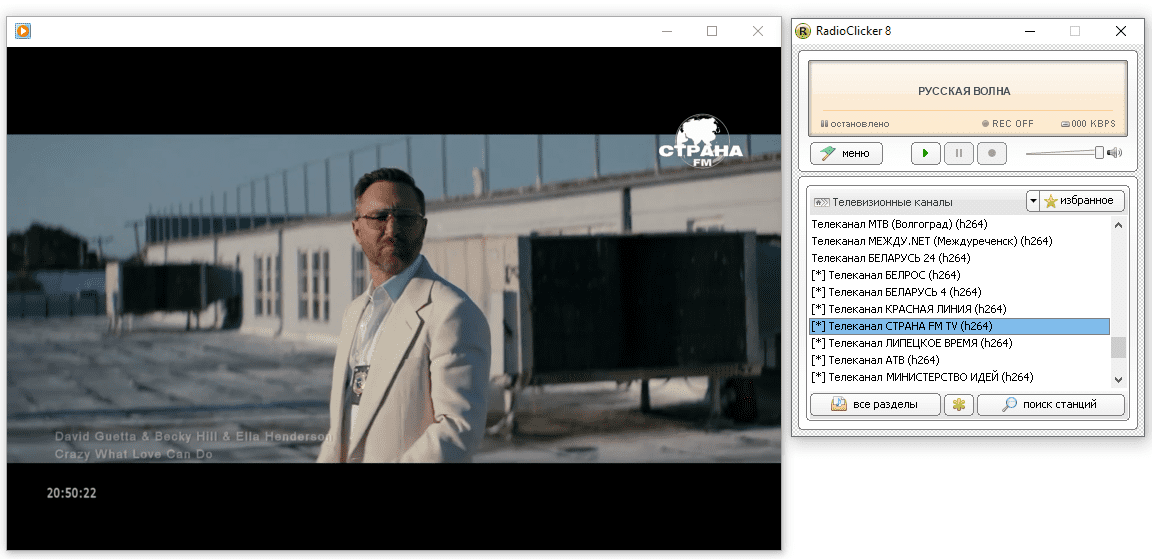Image resolution: width=1152 pixels, height=559 pixels.
Task: Select Телеканал КРАСНАЯ ЛИНИЯ channel
Action: 960,309
